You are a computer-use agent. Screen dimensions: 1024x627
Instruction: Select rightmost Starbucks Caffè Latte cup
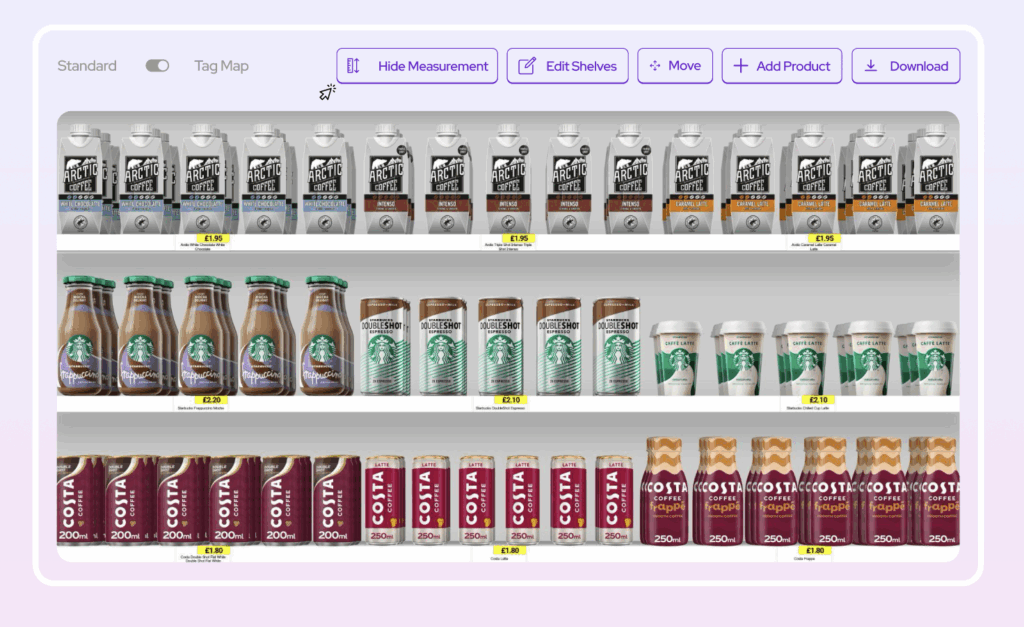click(x=935, y=357)
